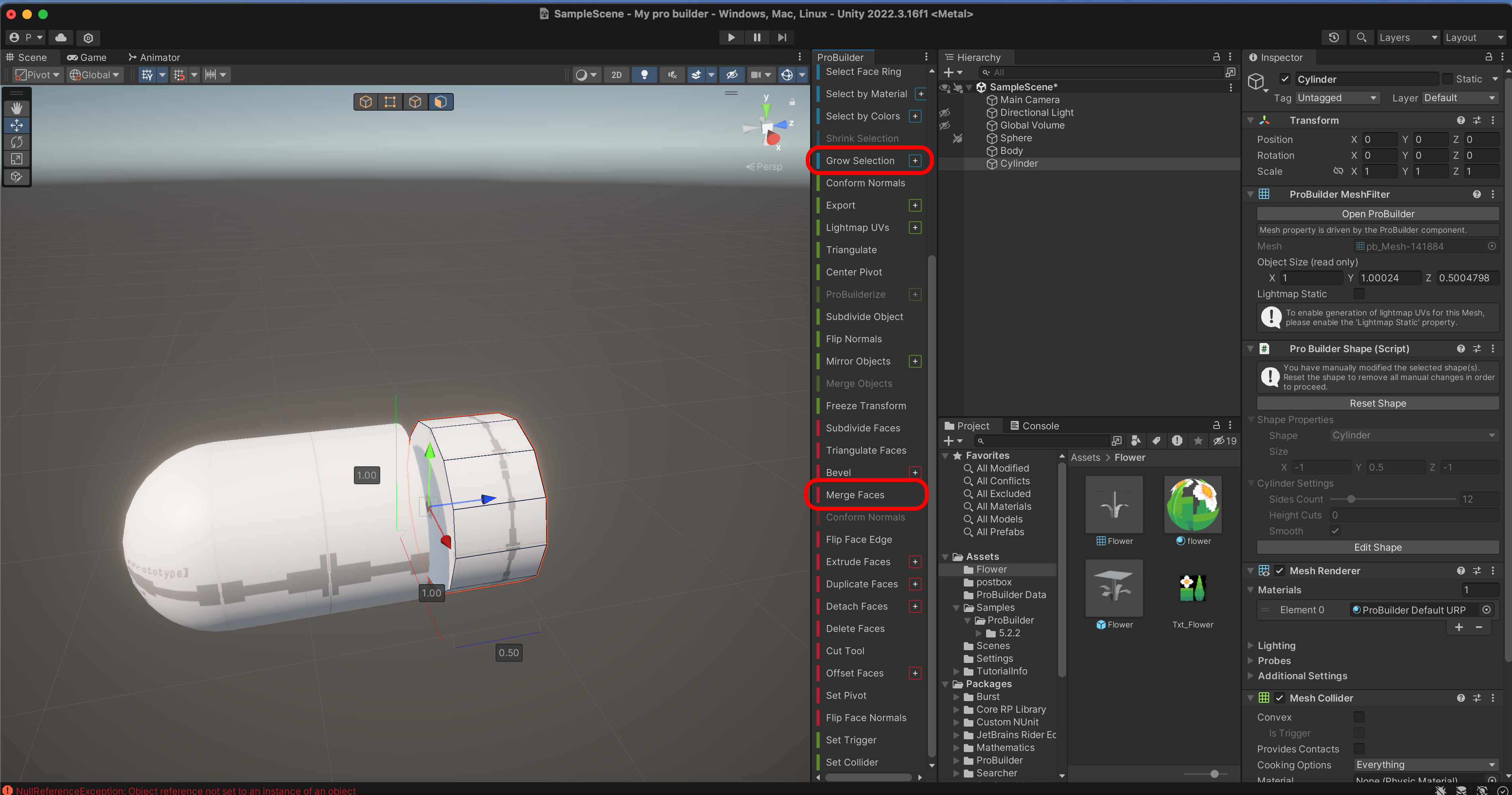Select the Scale tool
The image size is (1512, 795).
click(x=16, y=159)
